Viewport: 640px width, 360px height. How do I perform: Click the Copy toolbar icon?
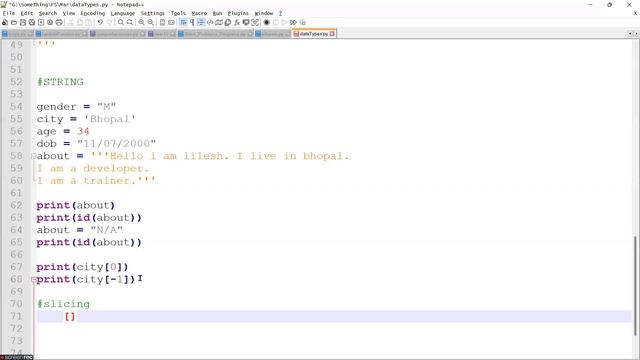80,22
